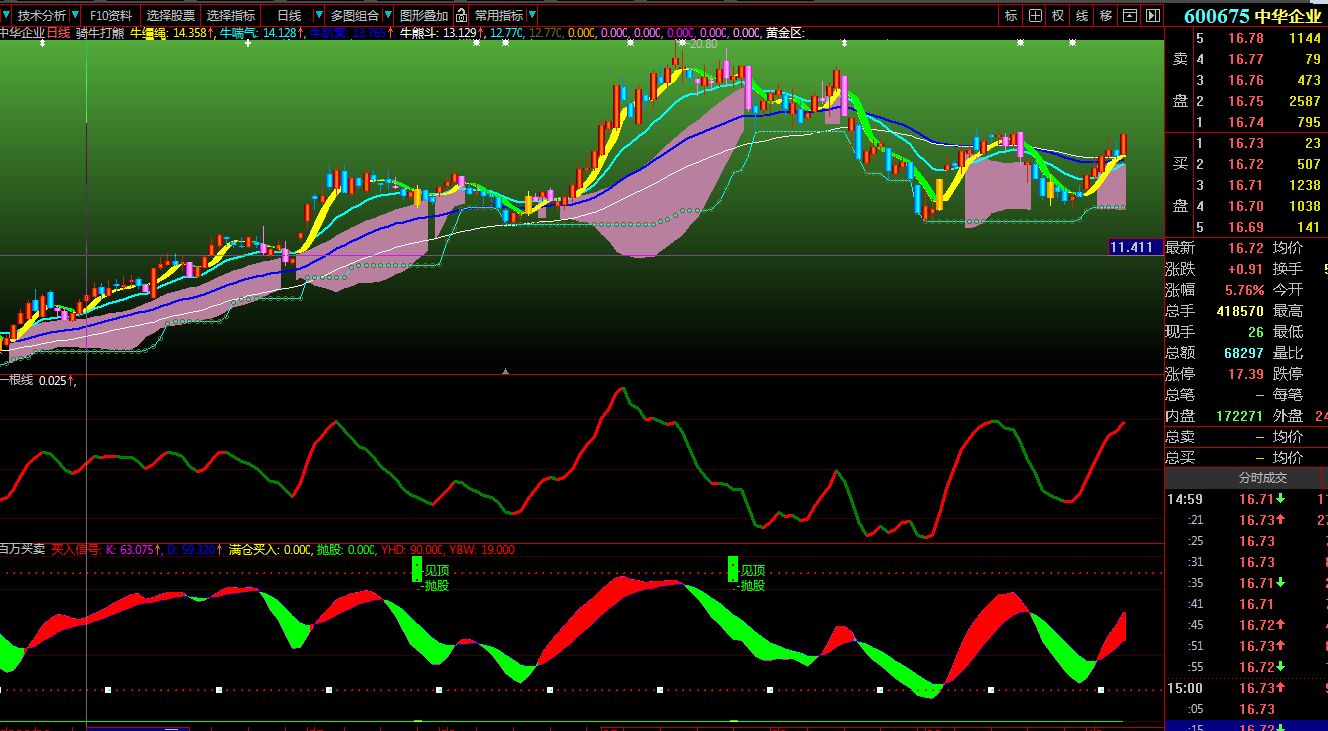1328x731 pixels.
Task: Click the 百万买卖 indicator name
Action: (22, 550)
